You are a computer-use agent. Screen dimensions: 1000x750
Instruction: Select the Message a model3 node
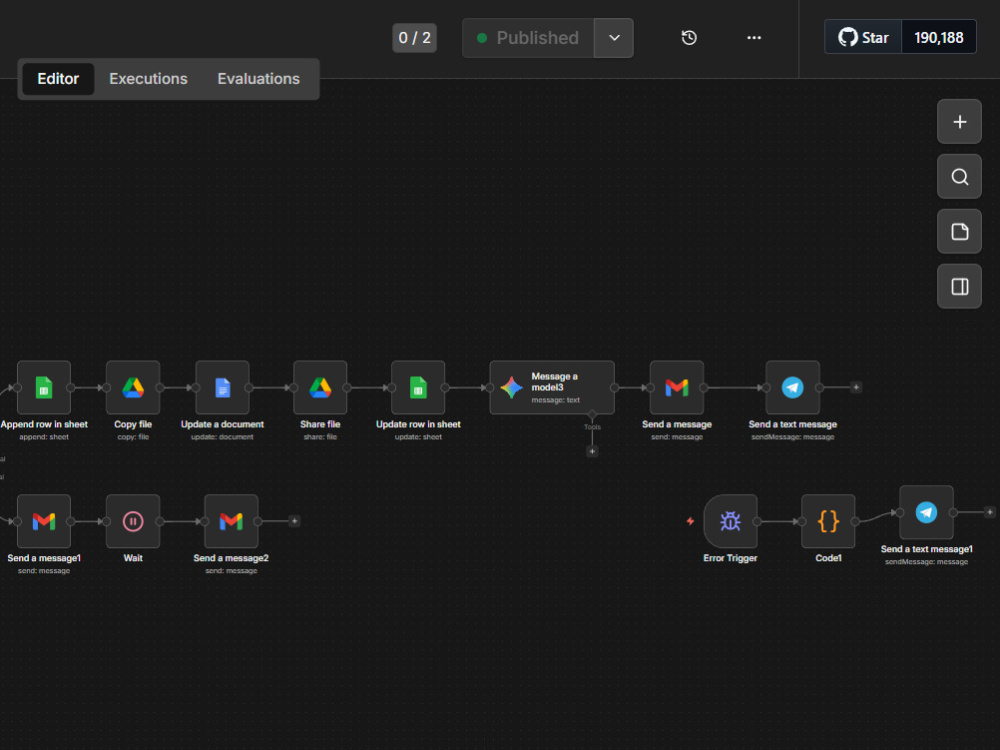tap(552, 387)
